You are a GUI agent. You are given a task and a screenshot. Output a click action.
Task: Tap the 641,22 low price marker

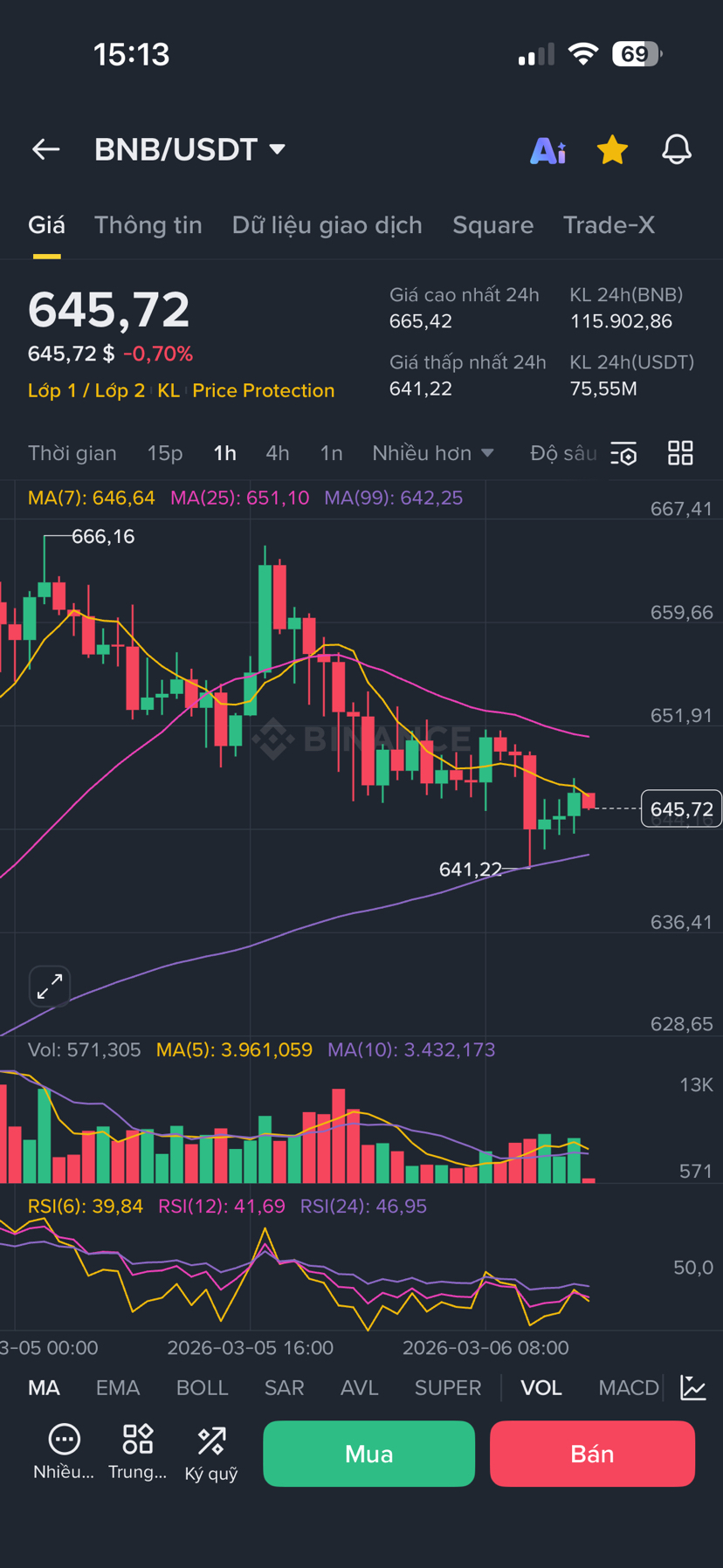point(471,870)
